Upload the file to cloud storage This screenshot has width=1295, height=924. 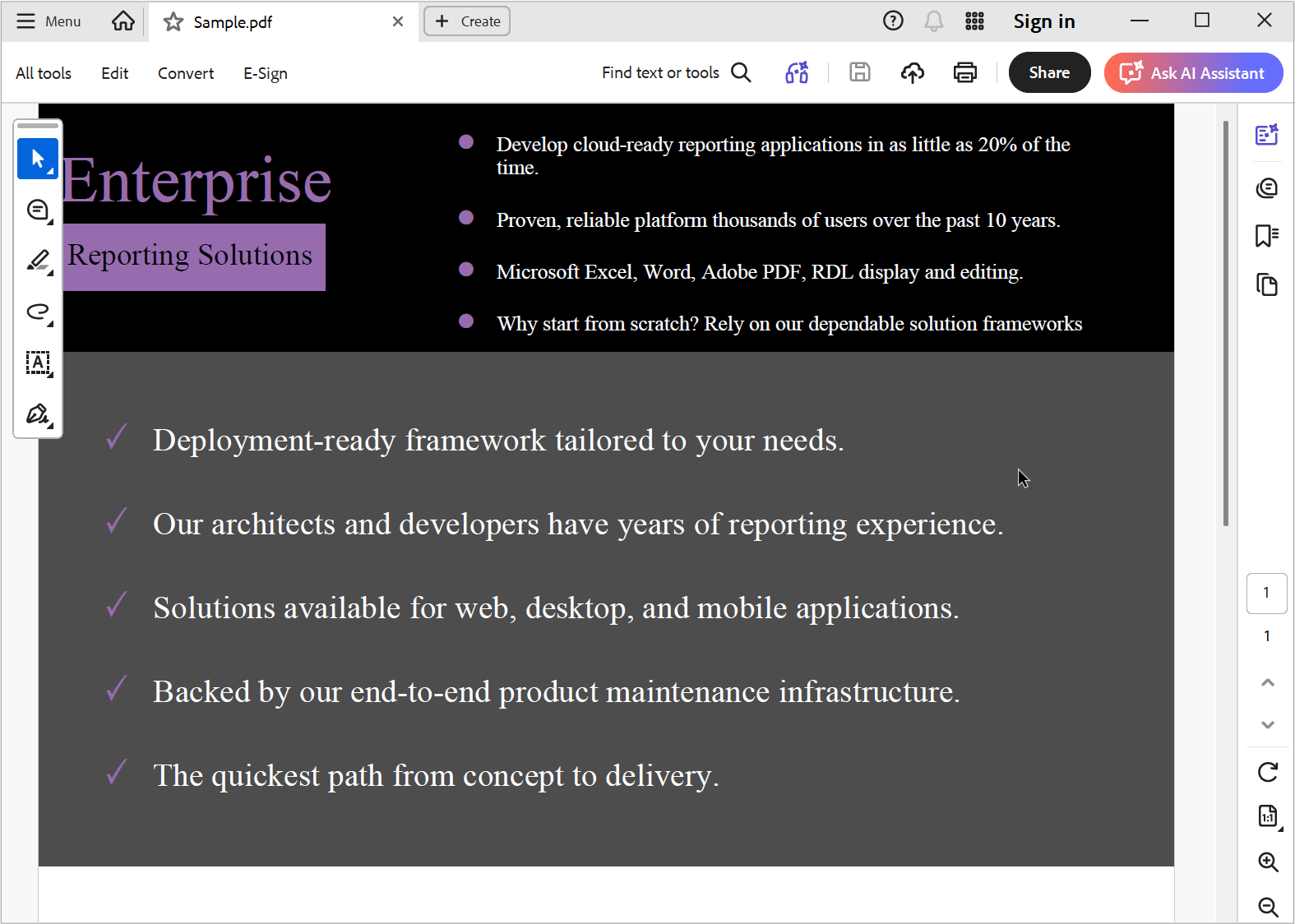pyautogui.click(x=913, y=72)
